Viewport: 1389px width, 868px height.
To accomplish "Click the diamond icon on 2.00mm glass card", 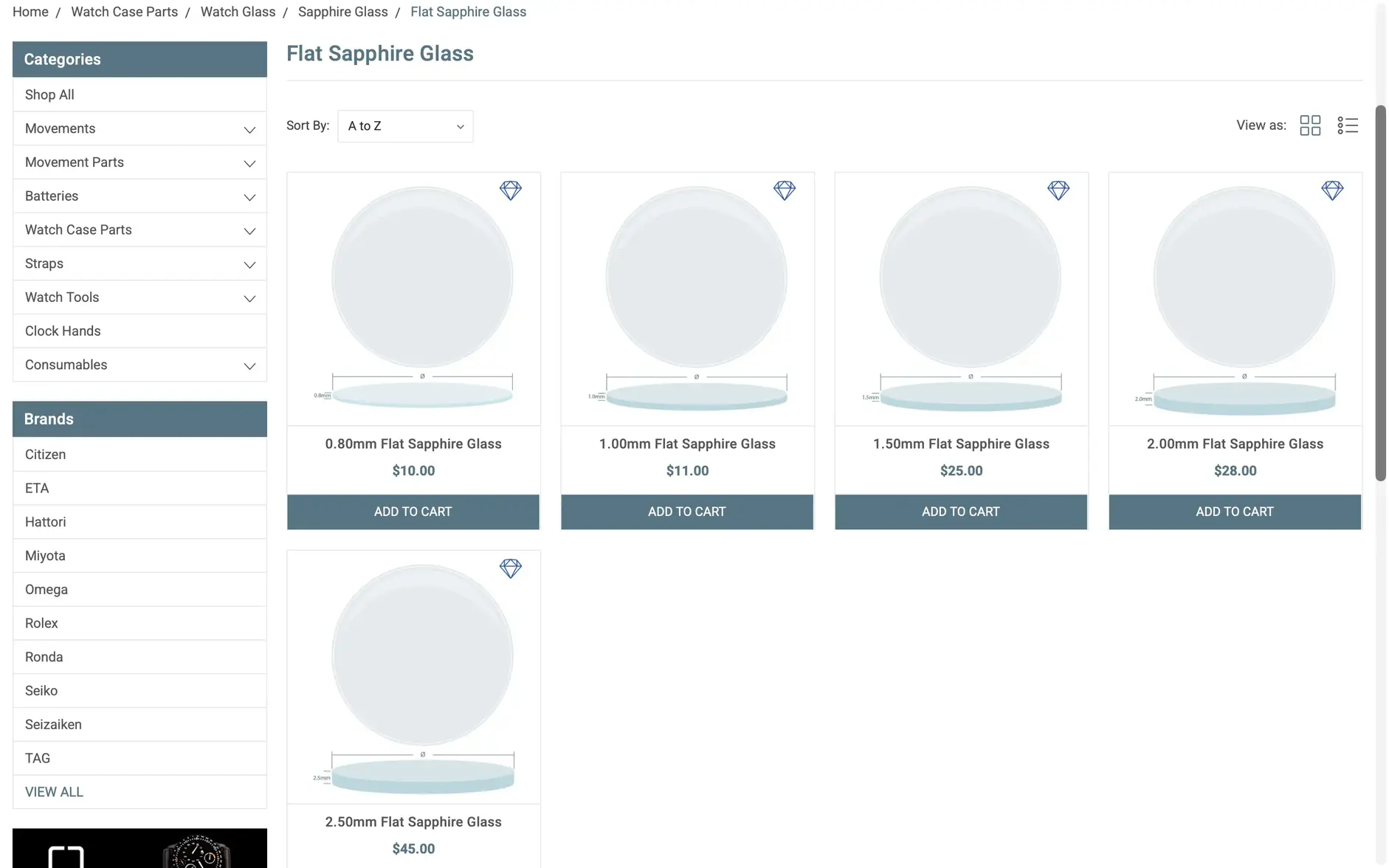I will point(1332,190).
